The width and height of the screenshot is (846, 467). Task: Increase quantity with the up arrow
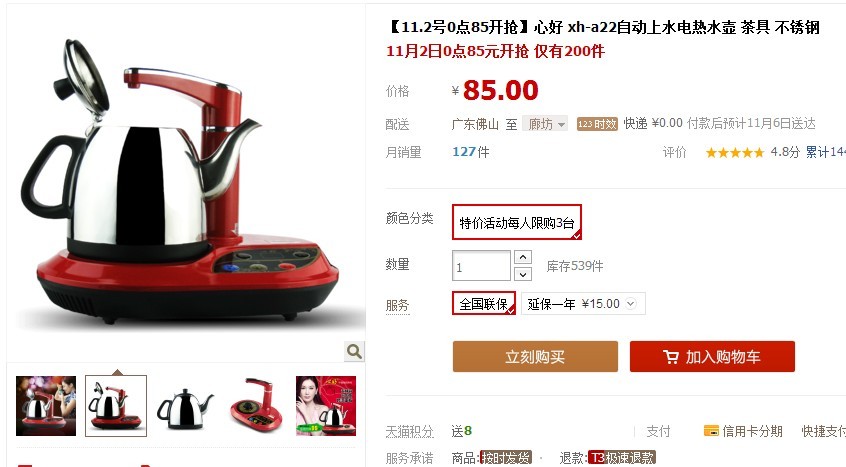[x=522, y=257]
